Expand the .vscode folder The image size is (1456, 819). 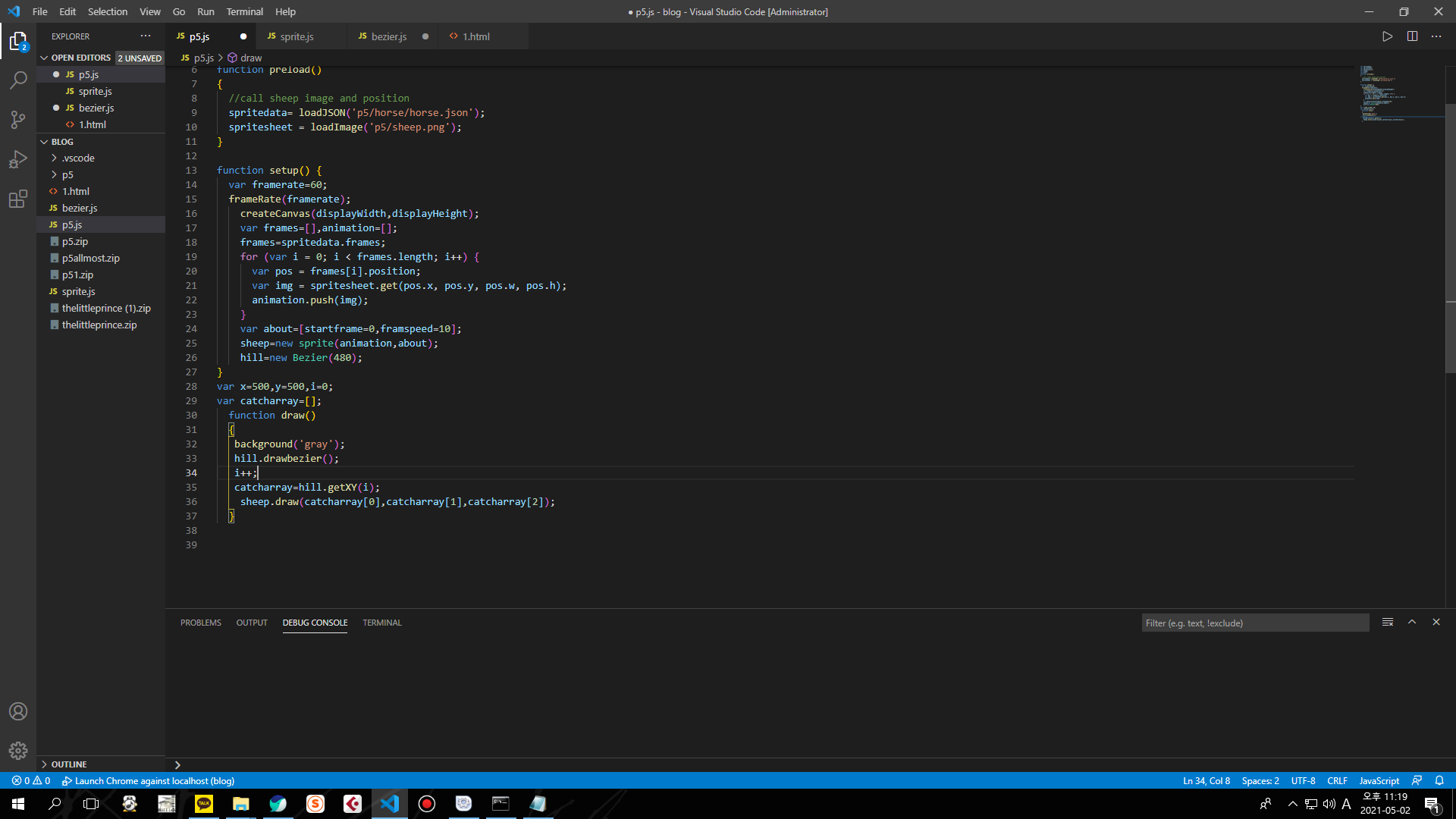click(78, 158)
